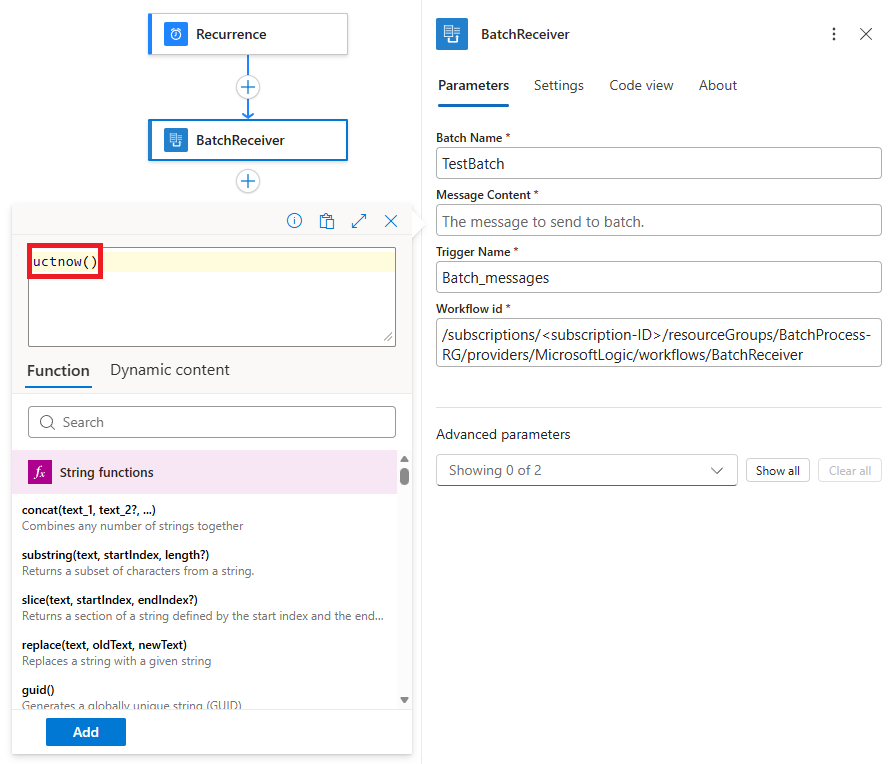
Task: Select the Recurrence trigger node
Action: 248,34
